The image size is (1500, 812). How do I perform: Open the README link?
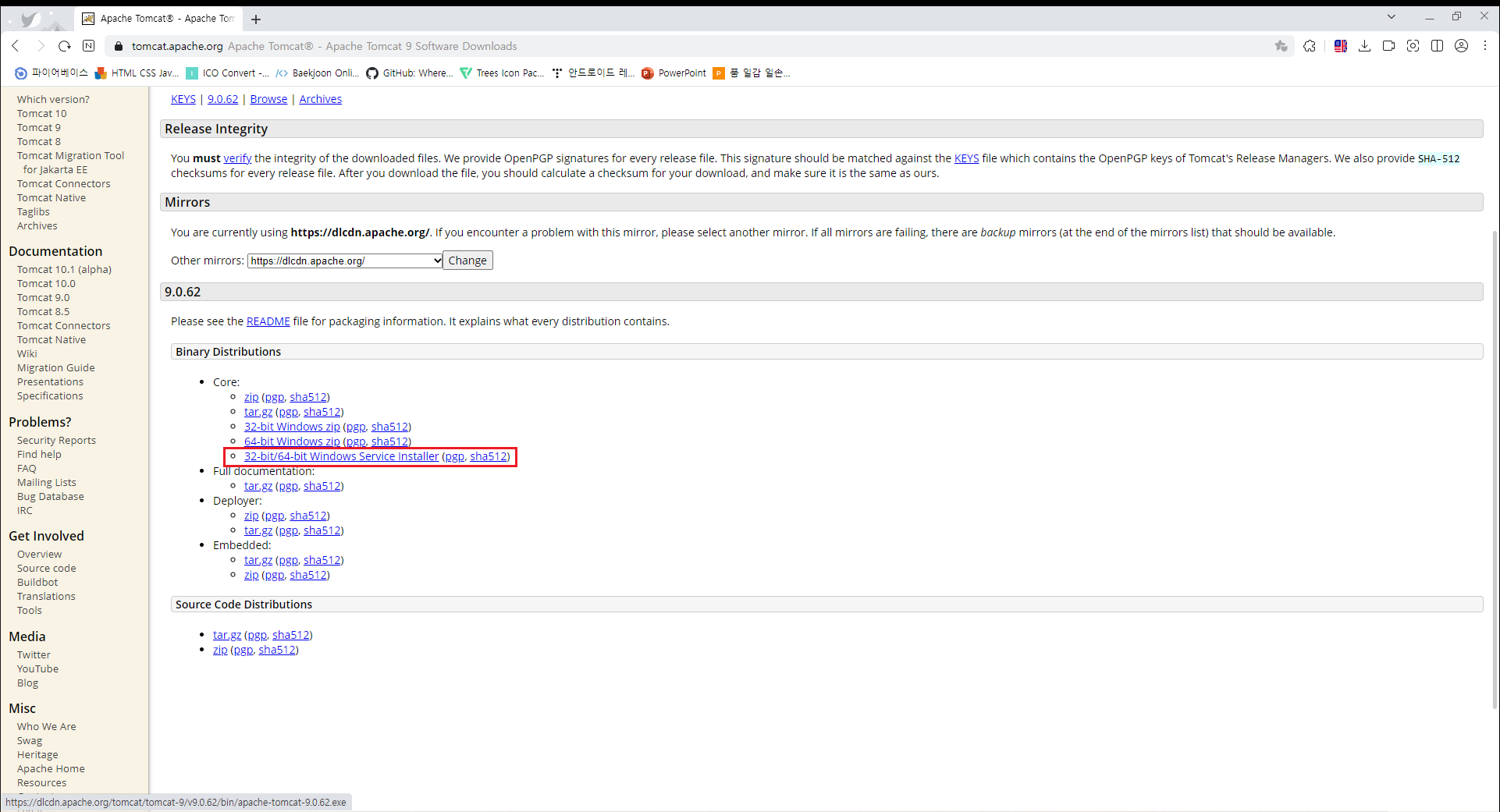pos(268,321)
